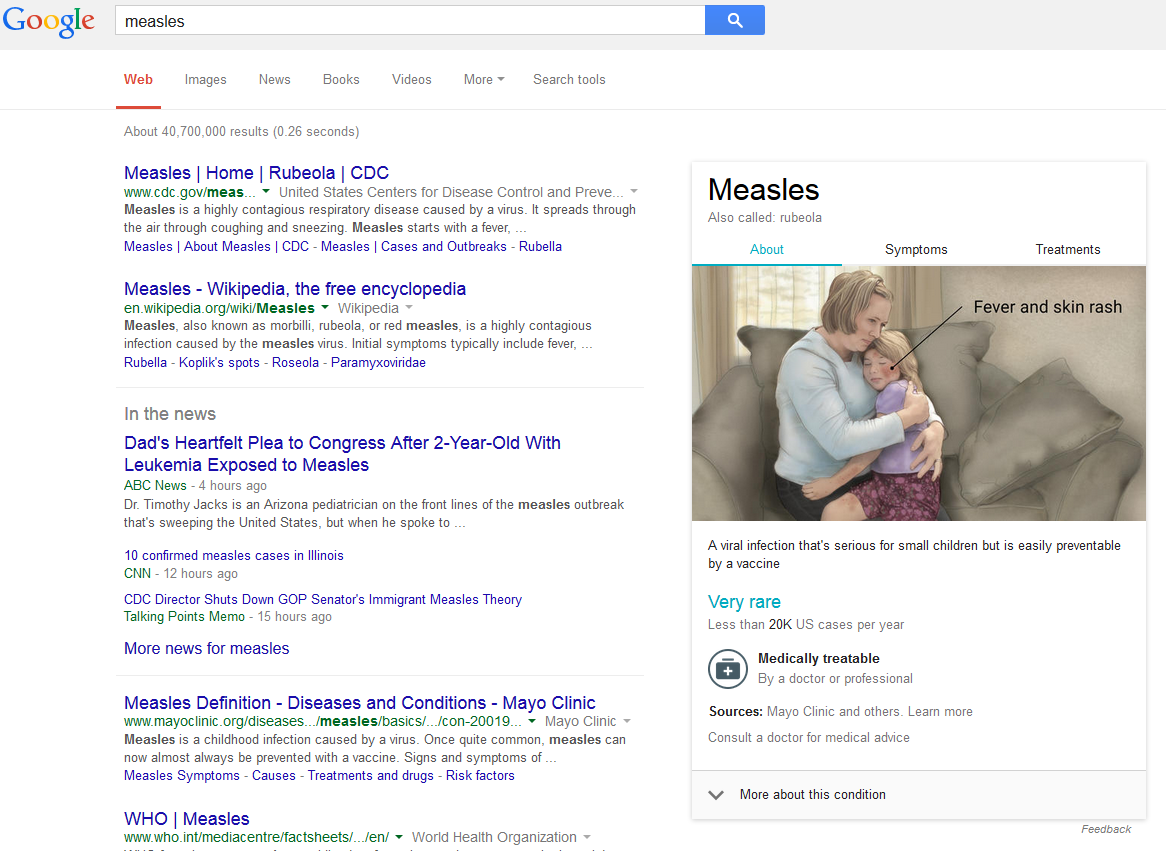The width and height of the screenshot is (1166, 851).
Task: Click the Feedback link below panel
Action: (1106, 829)
